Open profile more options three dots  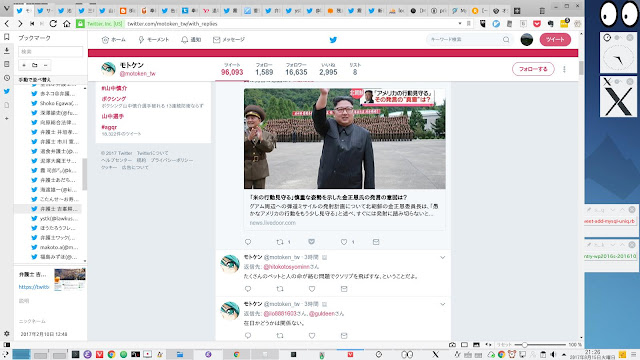pyautogui.click(x=564, y=69)
